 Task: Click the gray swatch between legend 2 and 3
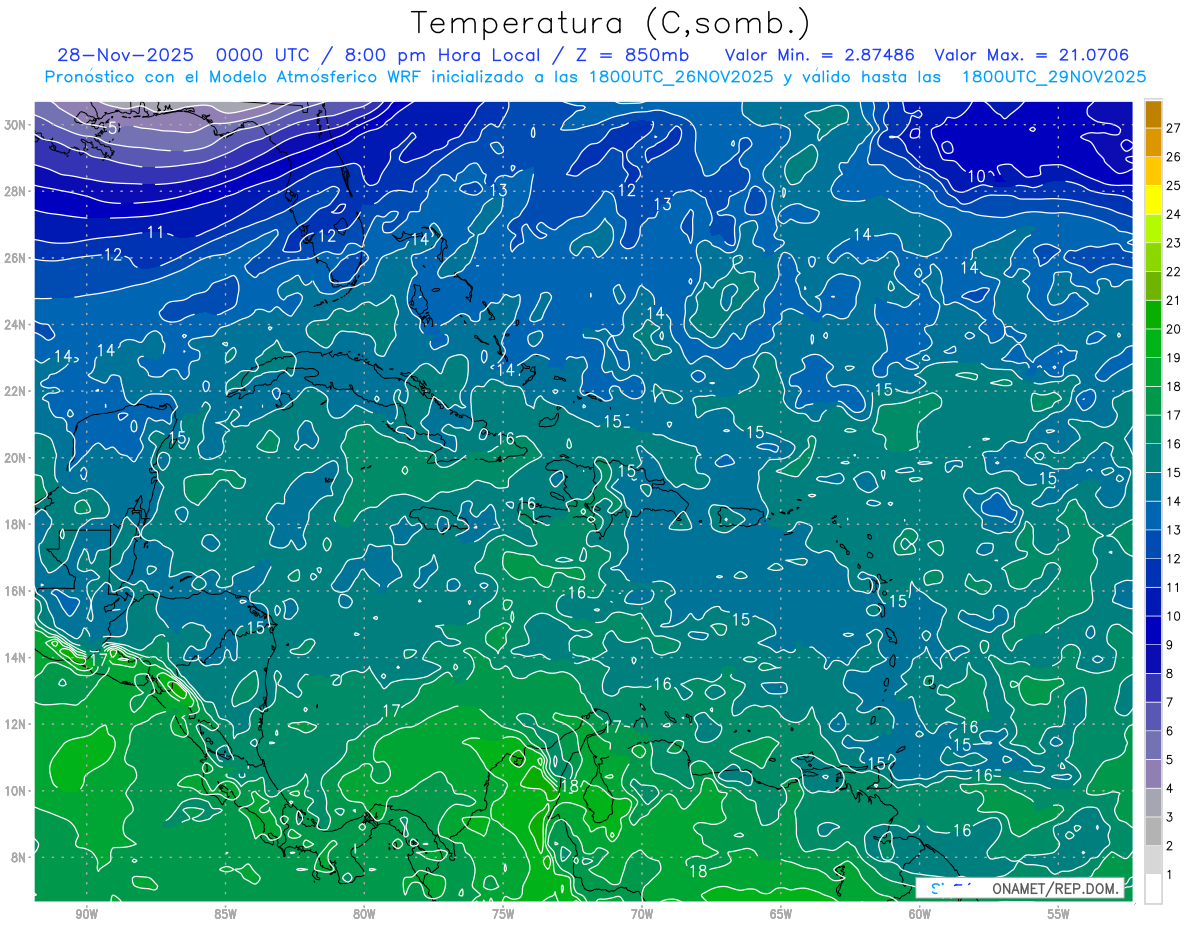click(1153, 832)
